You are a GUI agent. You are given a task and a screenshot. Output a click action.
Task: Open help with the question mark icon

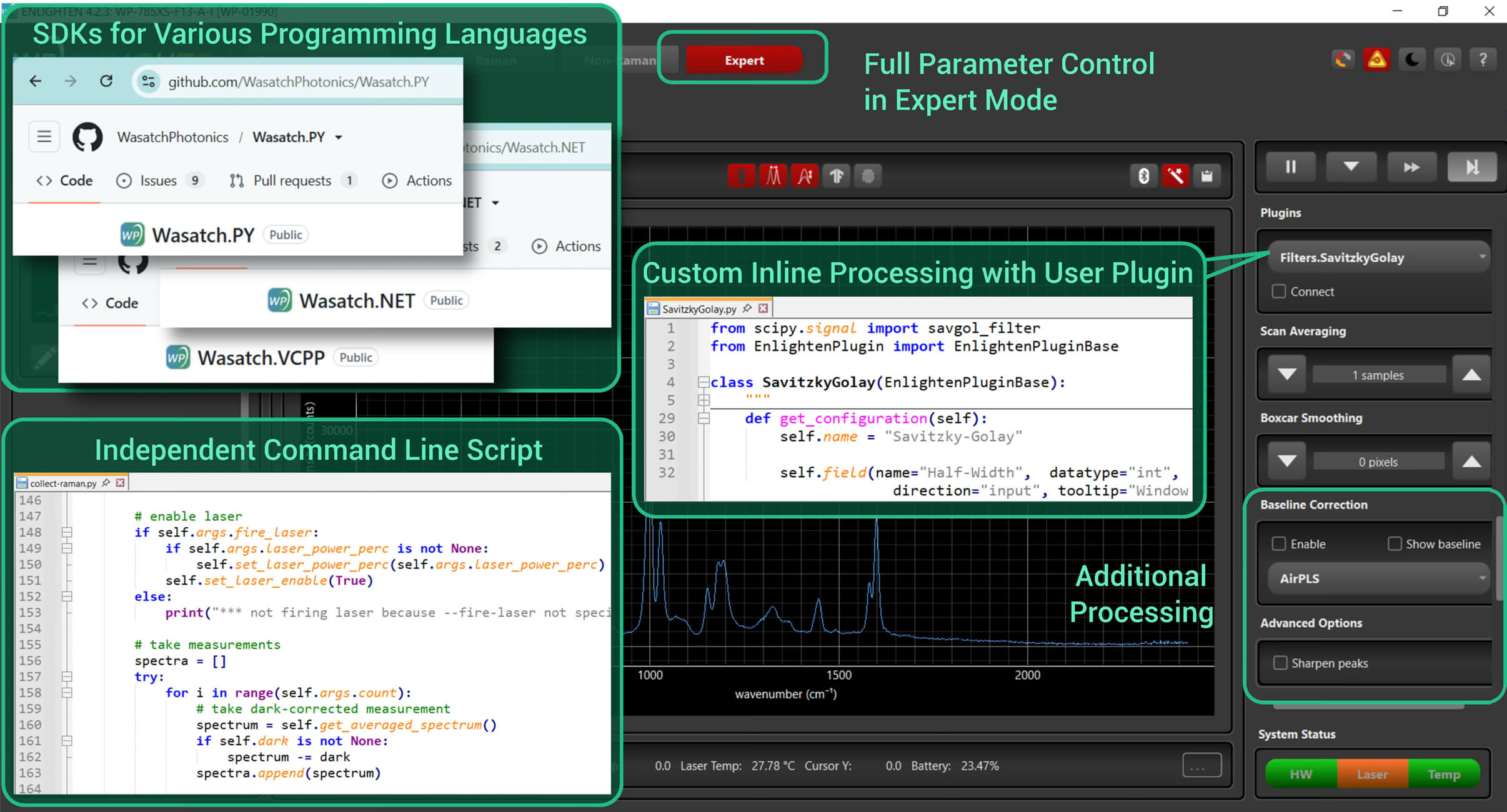click(1483, 60)
